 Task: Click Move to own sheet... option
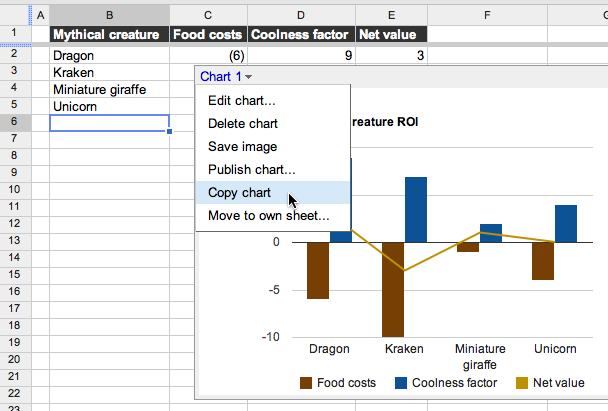268,215
